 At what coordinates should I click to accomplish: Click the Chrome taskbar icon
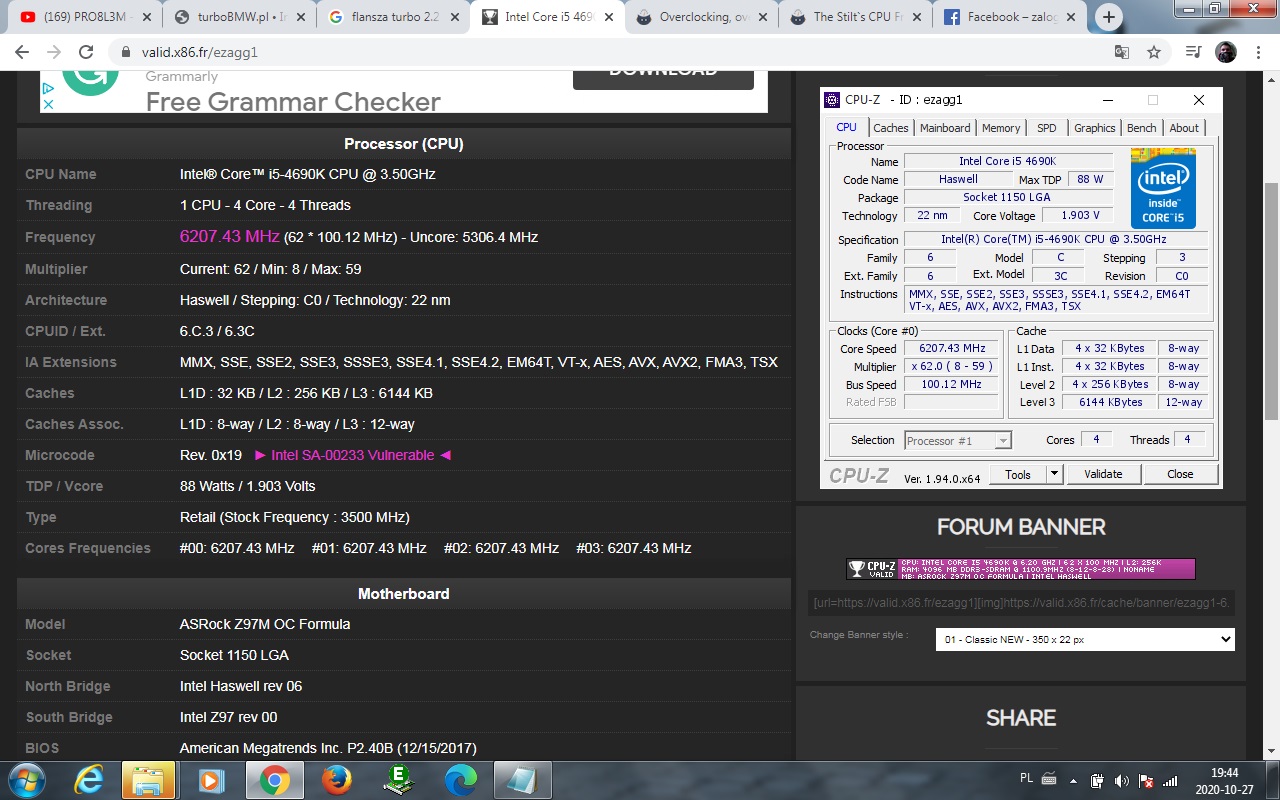(x=274, y=780)
